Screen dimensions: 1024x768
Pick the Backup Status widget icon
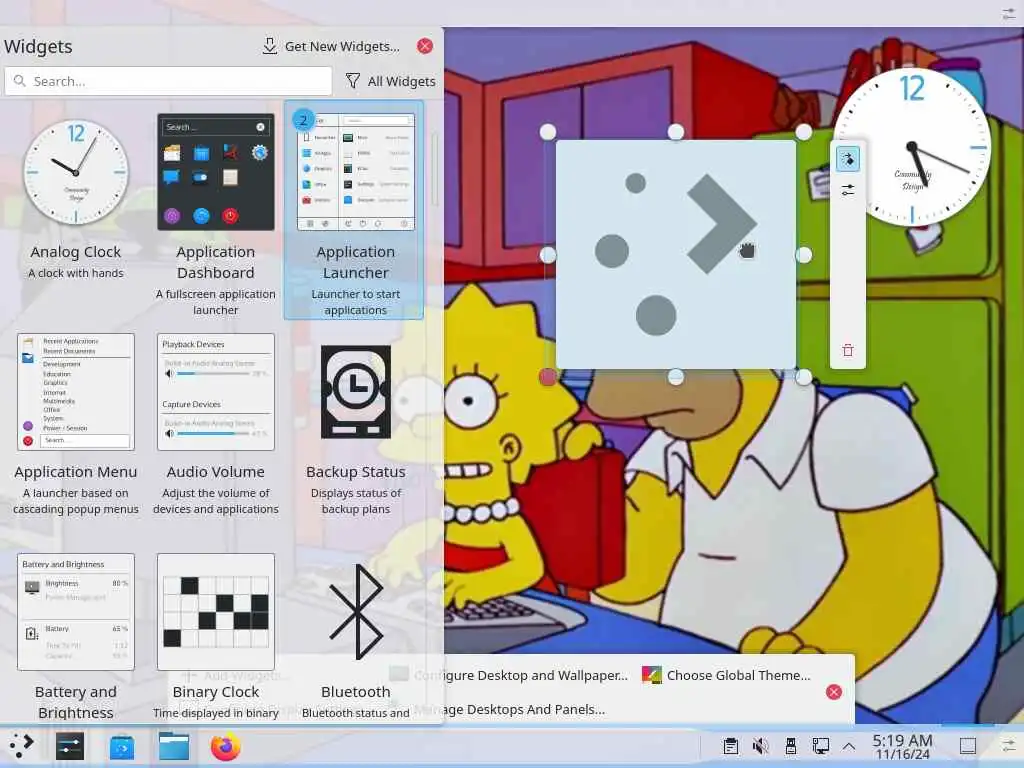pyautogui.click(x=356, y=392)
